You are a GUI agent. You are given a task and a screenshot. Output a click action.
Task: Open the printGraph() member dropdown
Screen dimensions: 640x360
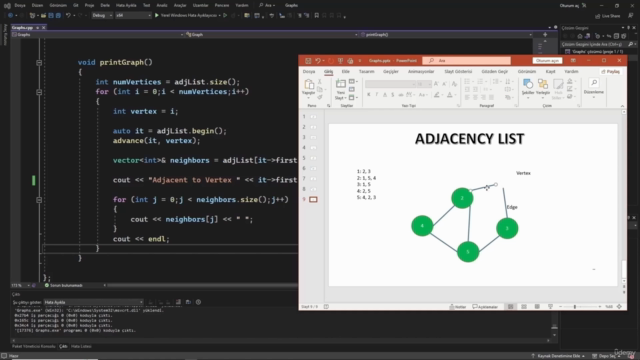pos(446,35)
